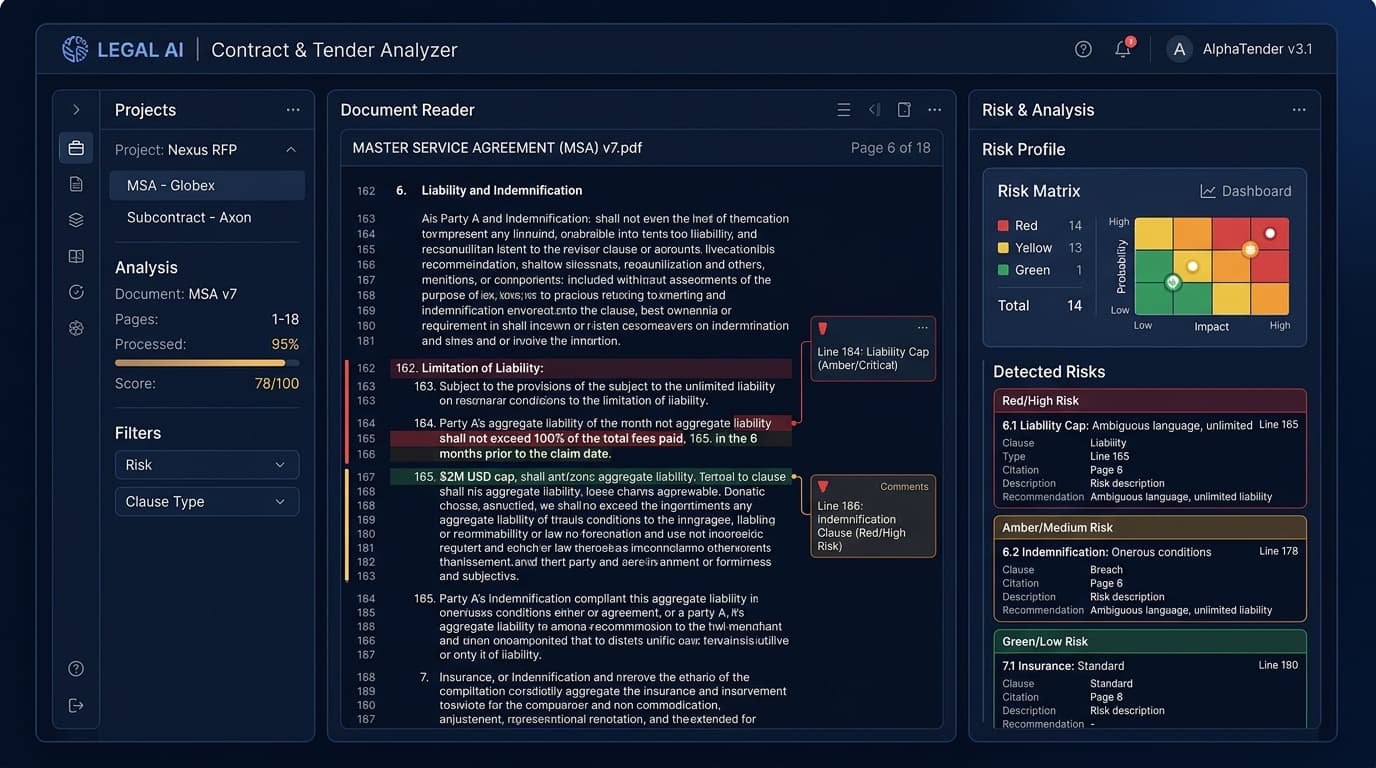Open the Green/Low Risk card header

tap(1150, 641)
